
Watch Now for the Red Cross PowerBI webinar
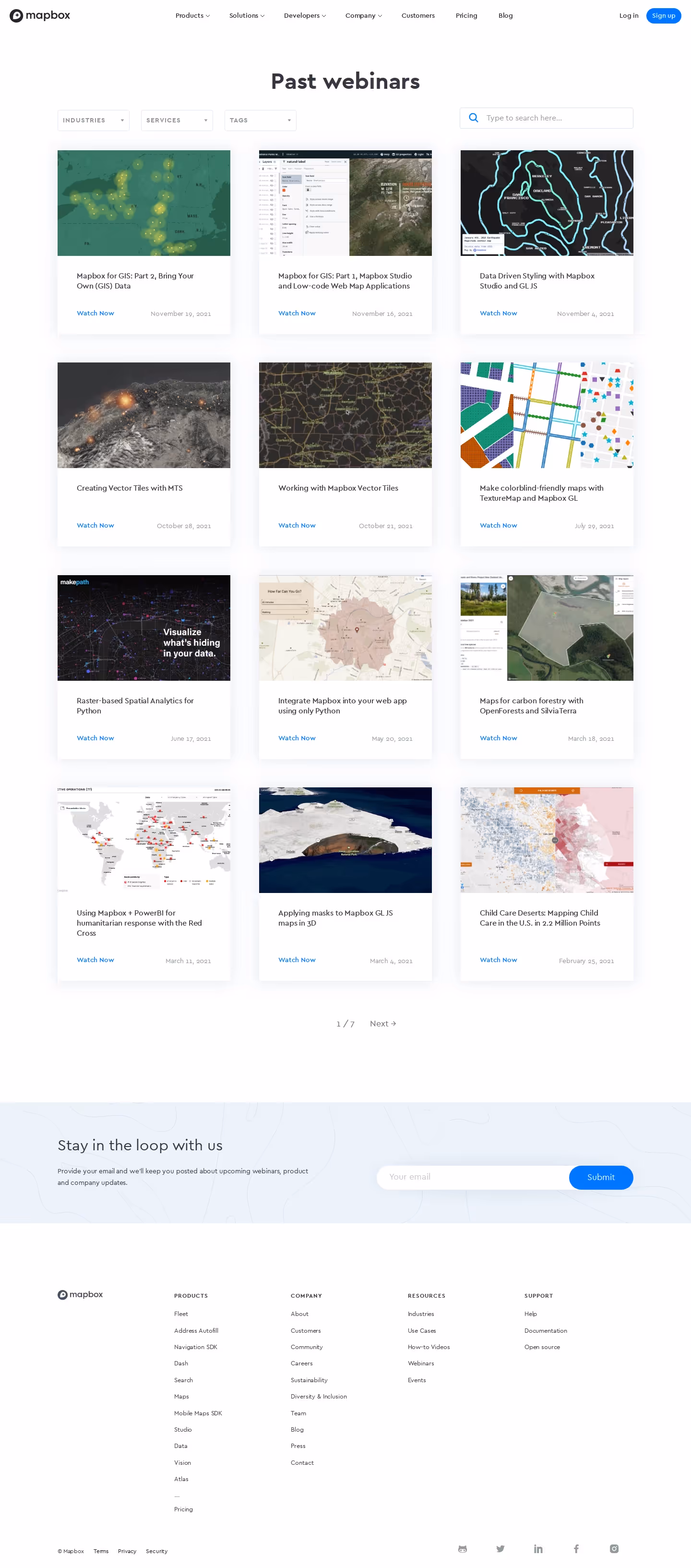point(95,959)
